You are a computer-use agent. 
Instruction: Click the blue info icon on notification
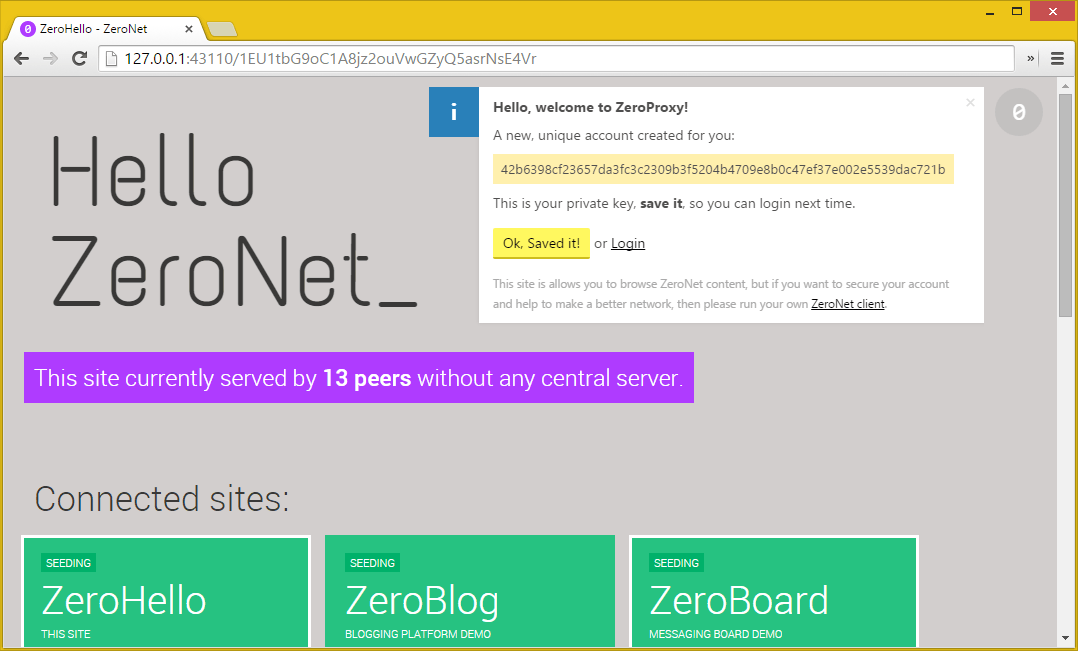point(454,112)
